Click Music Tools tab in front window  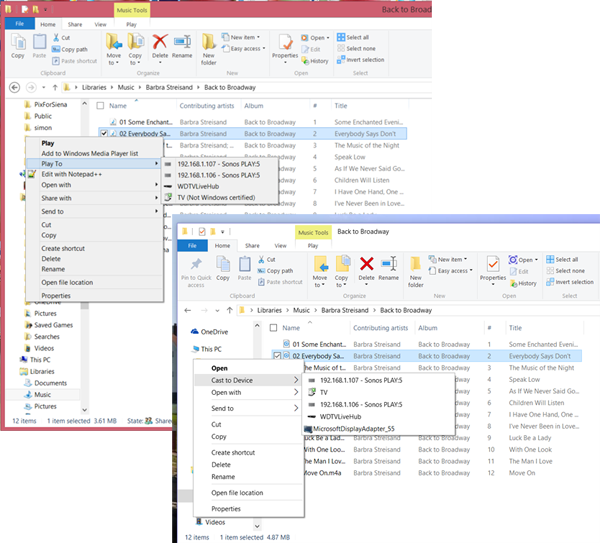click(x=313, y=232)
